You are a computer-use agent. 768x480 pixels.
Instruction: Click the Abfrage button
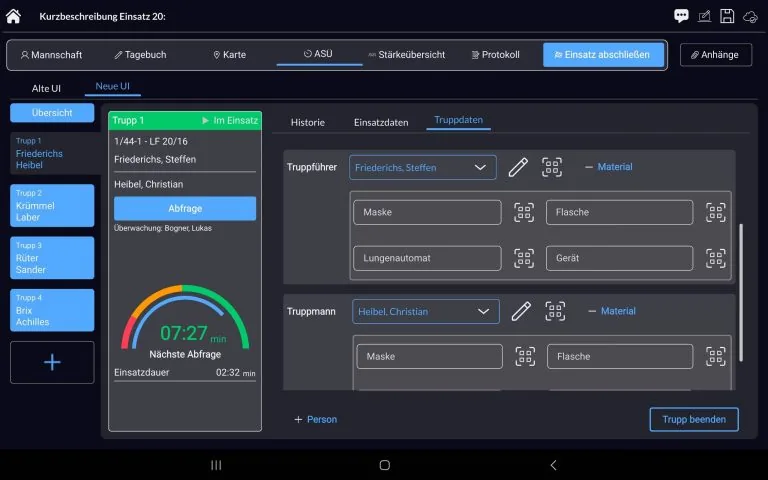(x=185, y=209)
